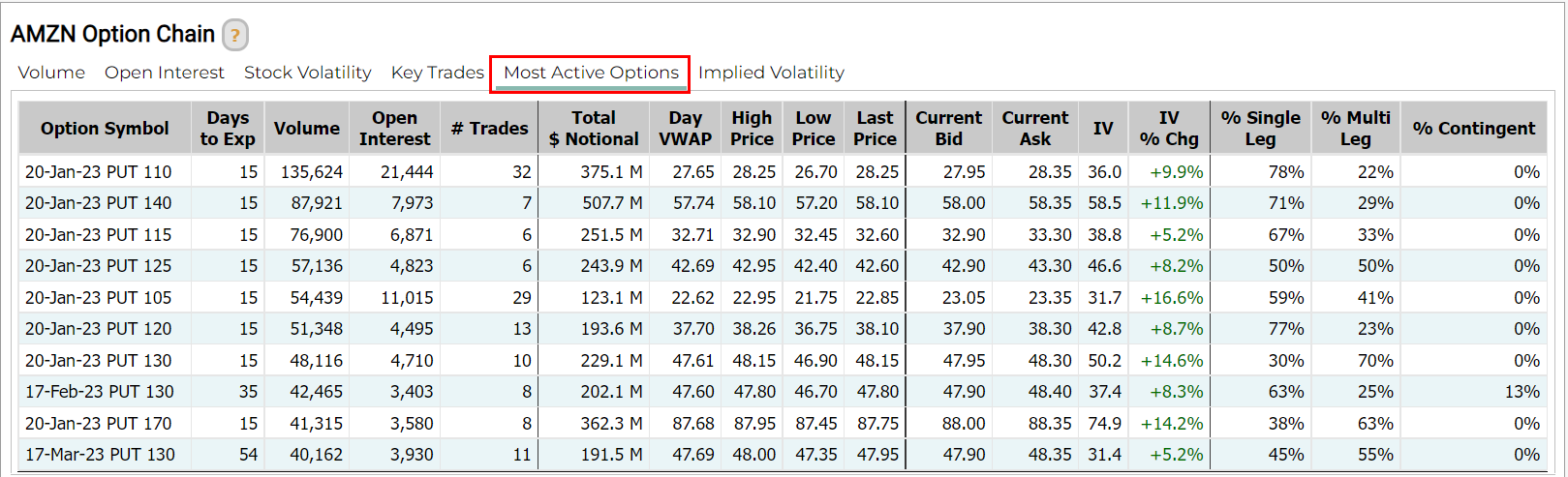Select option 20-Jan-23 PUT 115
Image resolution: width=1568 pixels, height=477 pixels.
click(x=98, y=234)
